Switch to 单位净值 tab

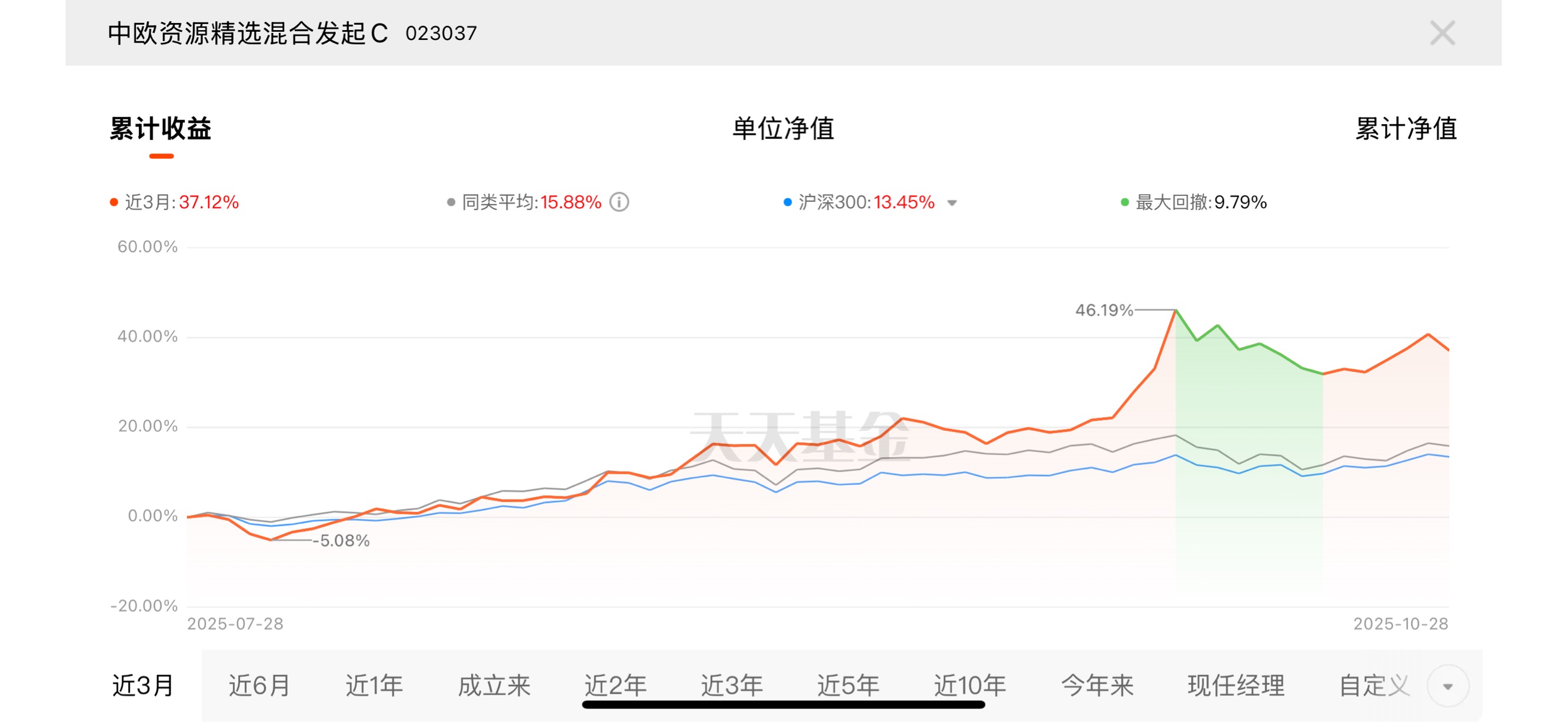(x=783, y=128)
